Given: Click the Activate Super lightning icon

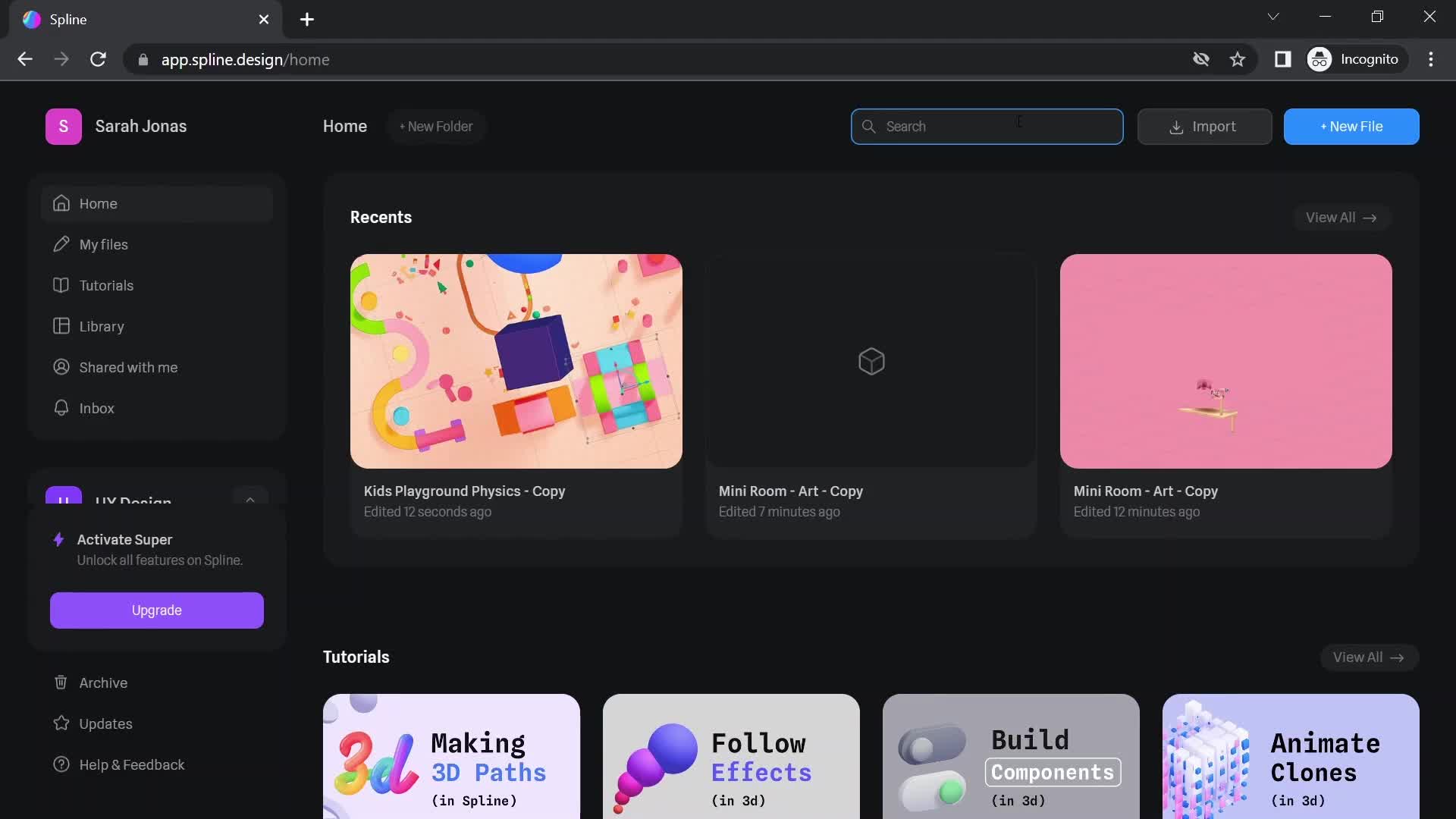Looking at the screenshot, I should pos(58,539).
